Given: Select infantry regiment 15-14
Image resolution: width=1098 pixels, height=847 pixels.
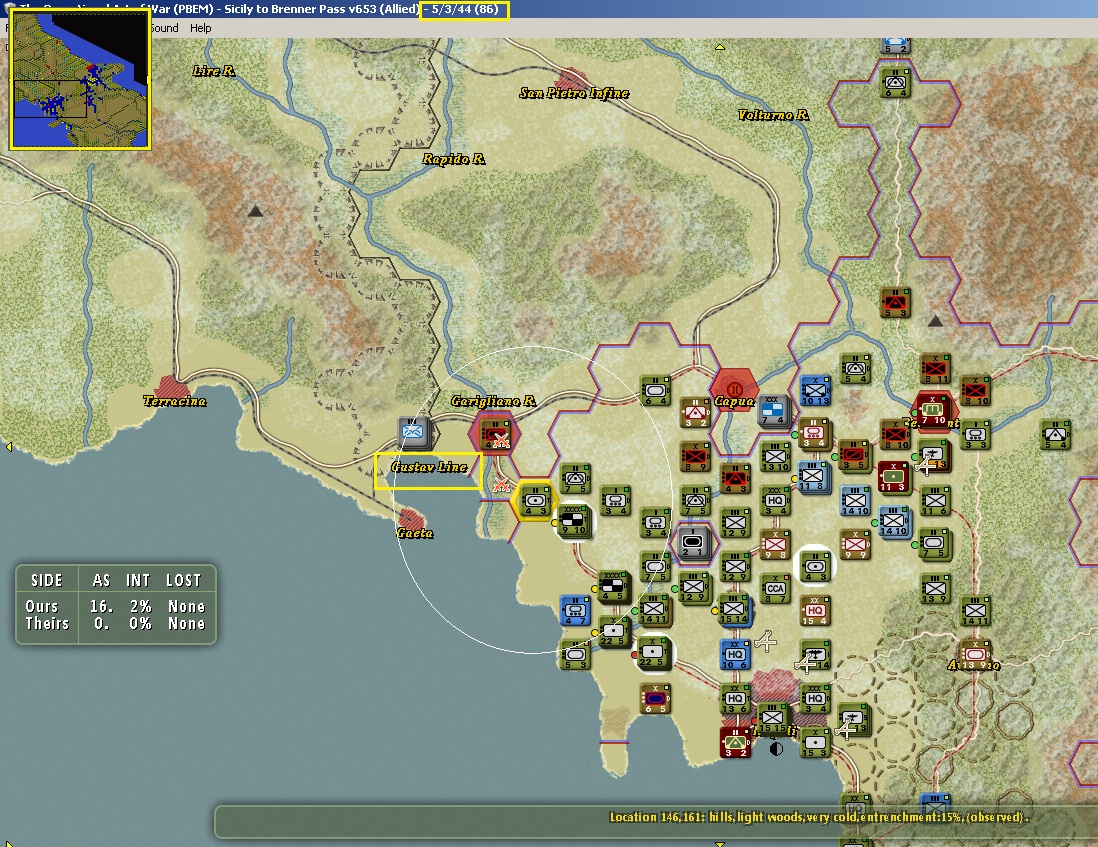Looking at the screenshot, I should coord(733,609).
